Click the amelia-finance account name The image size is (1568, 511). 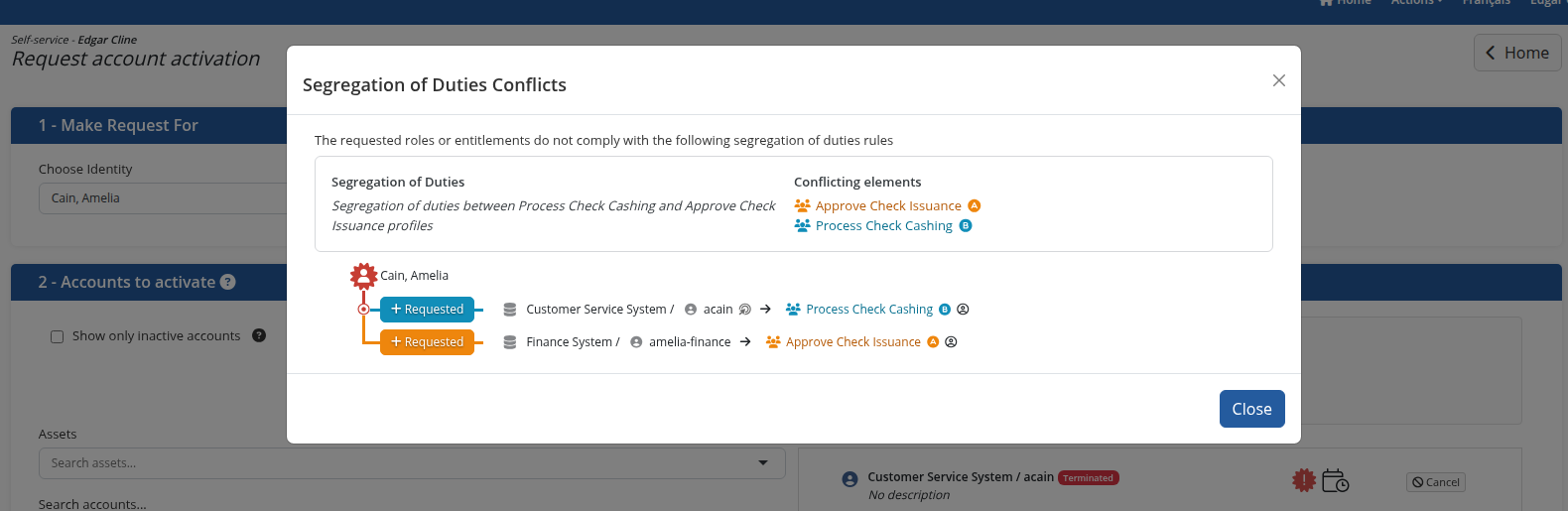point(690,342)
